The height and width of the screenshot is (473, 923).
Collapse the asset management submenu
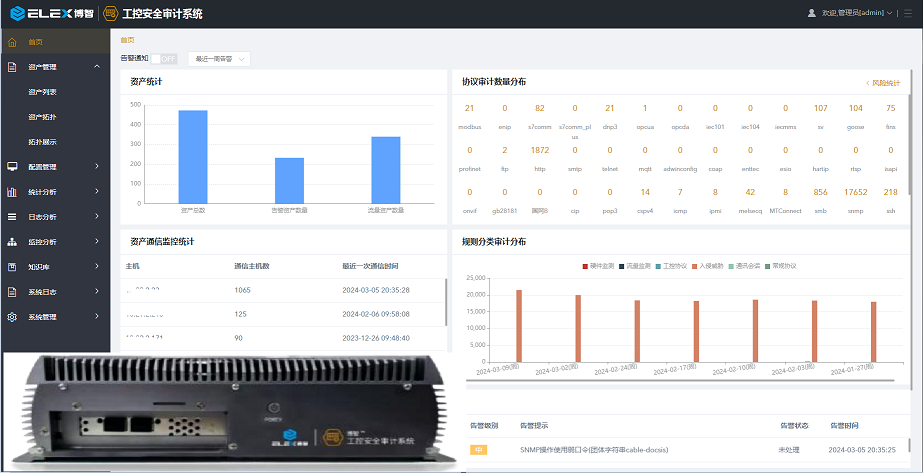pyautogui.click(x=97, y=67)
